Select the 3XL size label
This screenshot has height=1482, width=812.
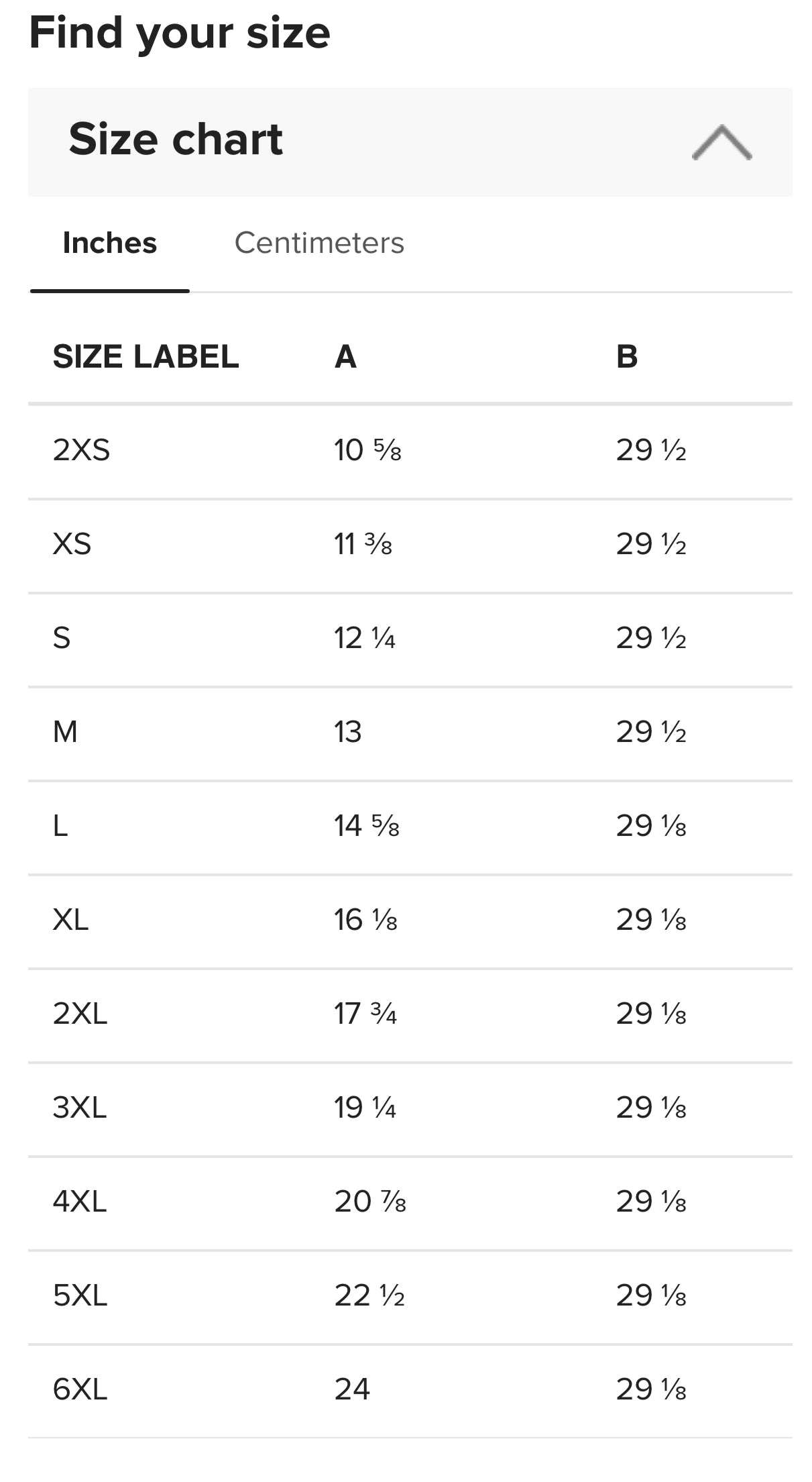[x=80, y=1107]
